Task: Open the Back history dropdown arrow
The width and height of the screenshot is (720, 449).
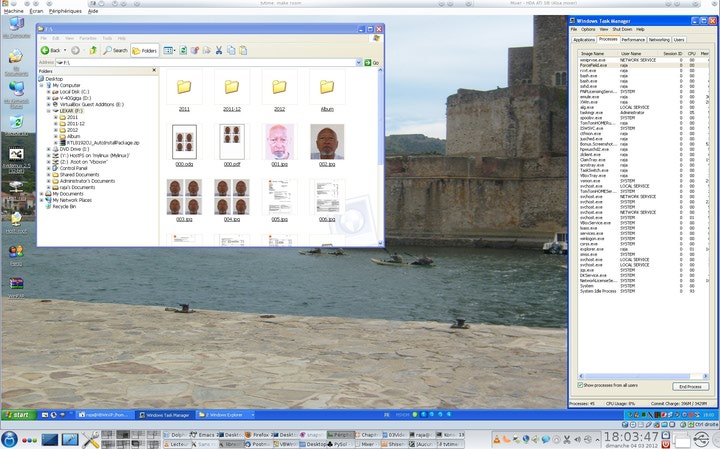Action: click(65, 51)
